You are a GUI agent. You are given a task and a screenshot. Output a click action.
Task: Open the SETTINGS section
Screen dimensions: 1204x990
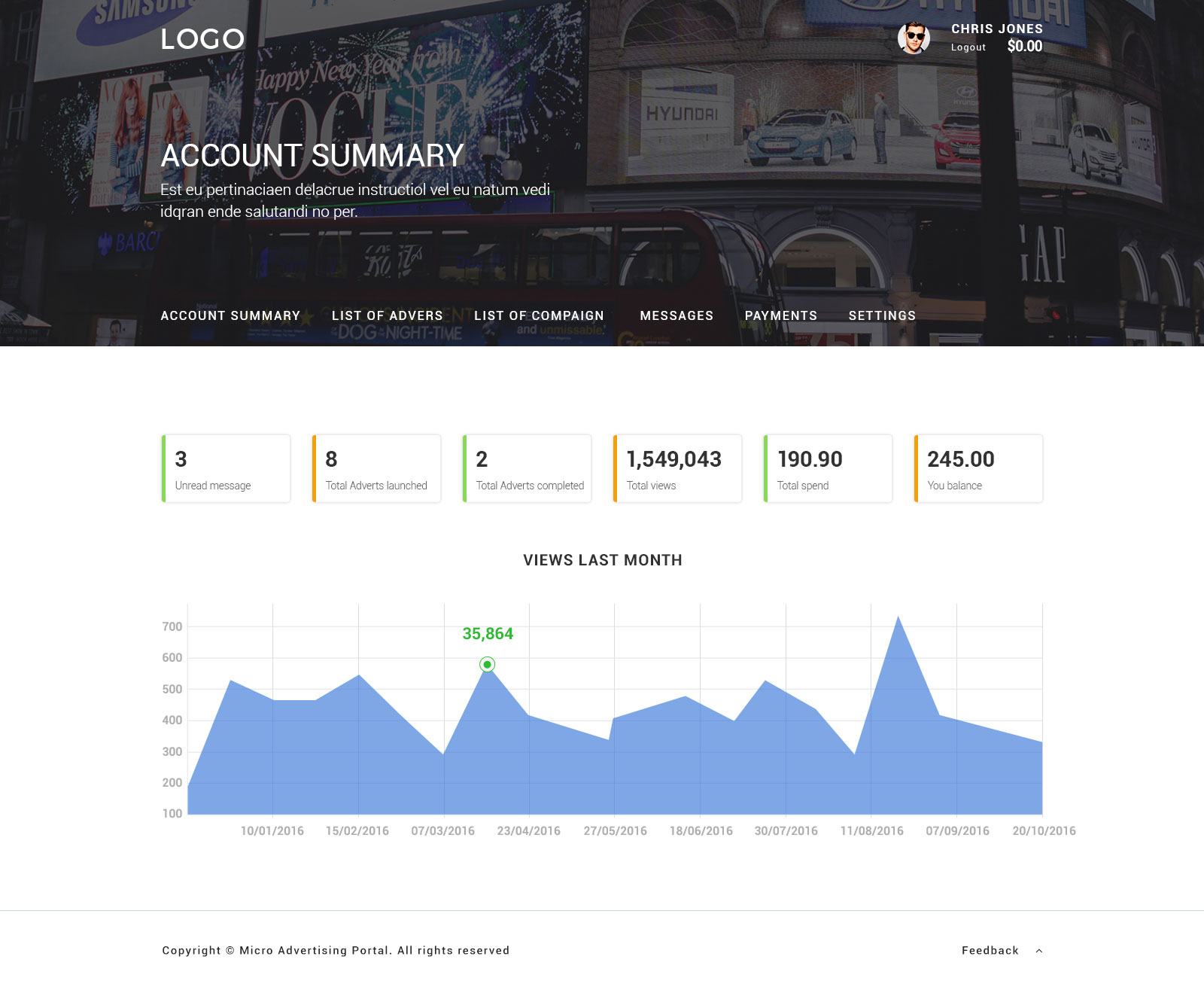tap(882, 315)
